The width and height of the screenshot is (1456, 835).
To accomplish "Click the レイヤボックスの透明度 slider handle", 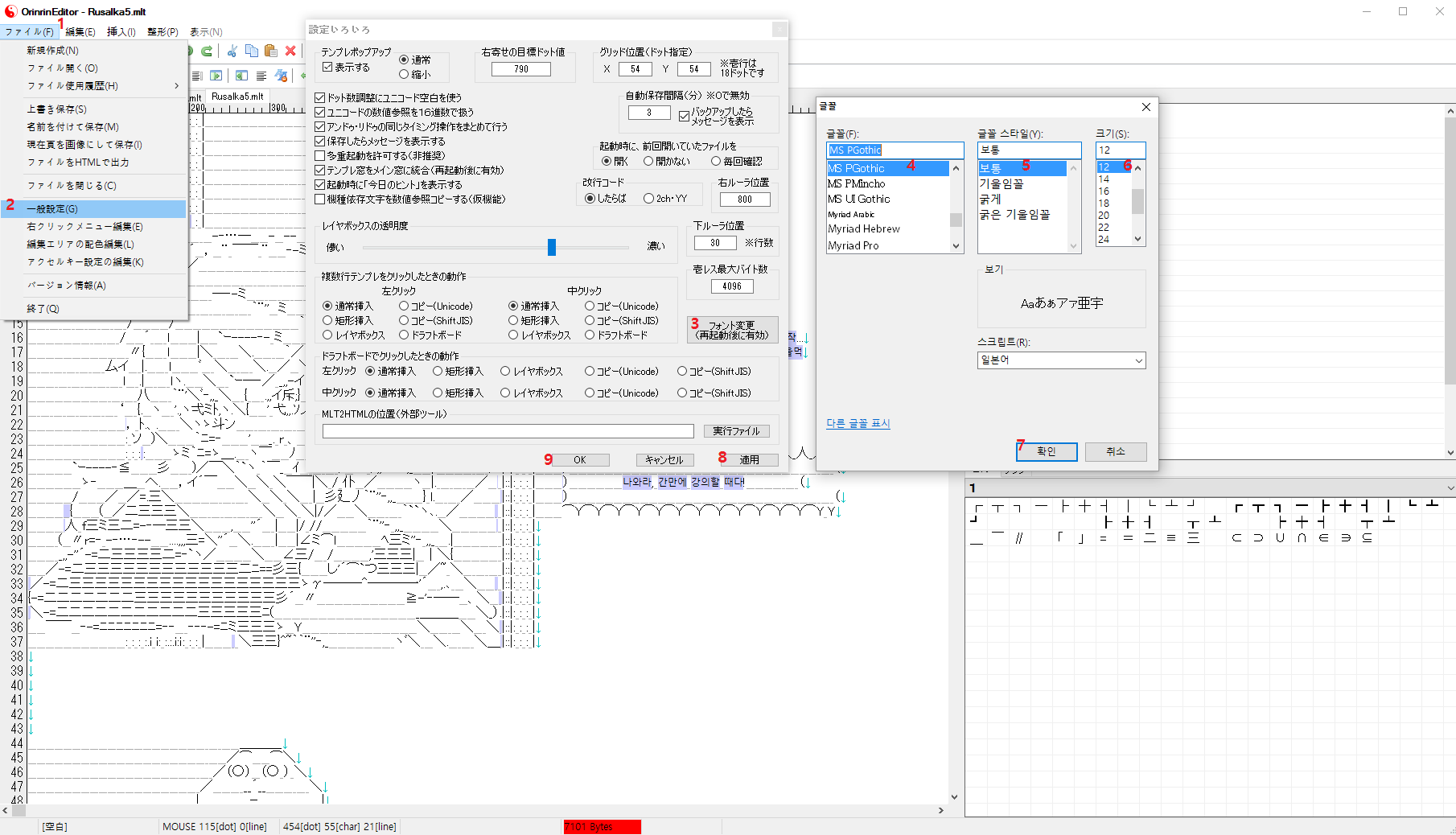I will tap(552, 247).
